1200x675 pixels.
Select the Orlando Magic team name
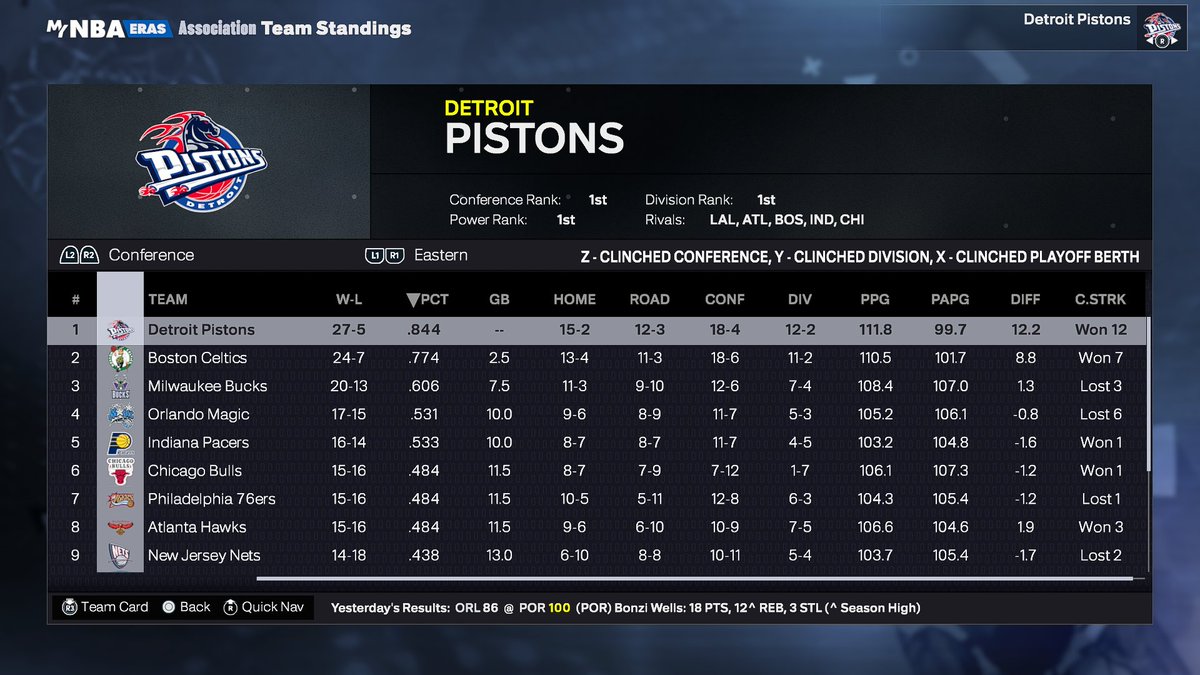point(198,414)
